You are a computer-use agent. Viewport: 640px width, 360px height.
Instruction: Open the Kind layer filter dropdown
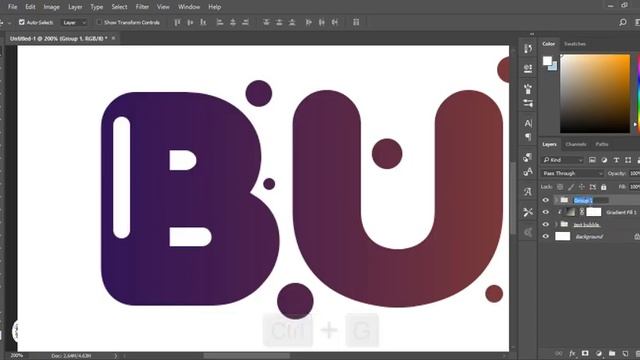562,160
